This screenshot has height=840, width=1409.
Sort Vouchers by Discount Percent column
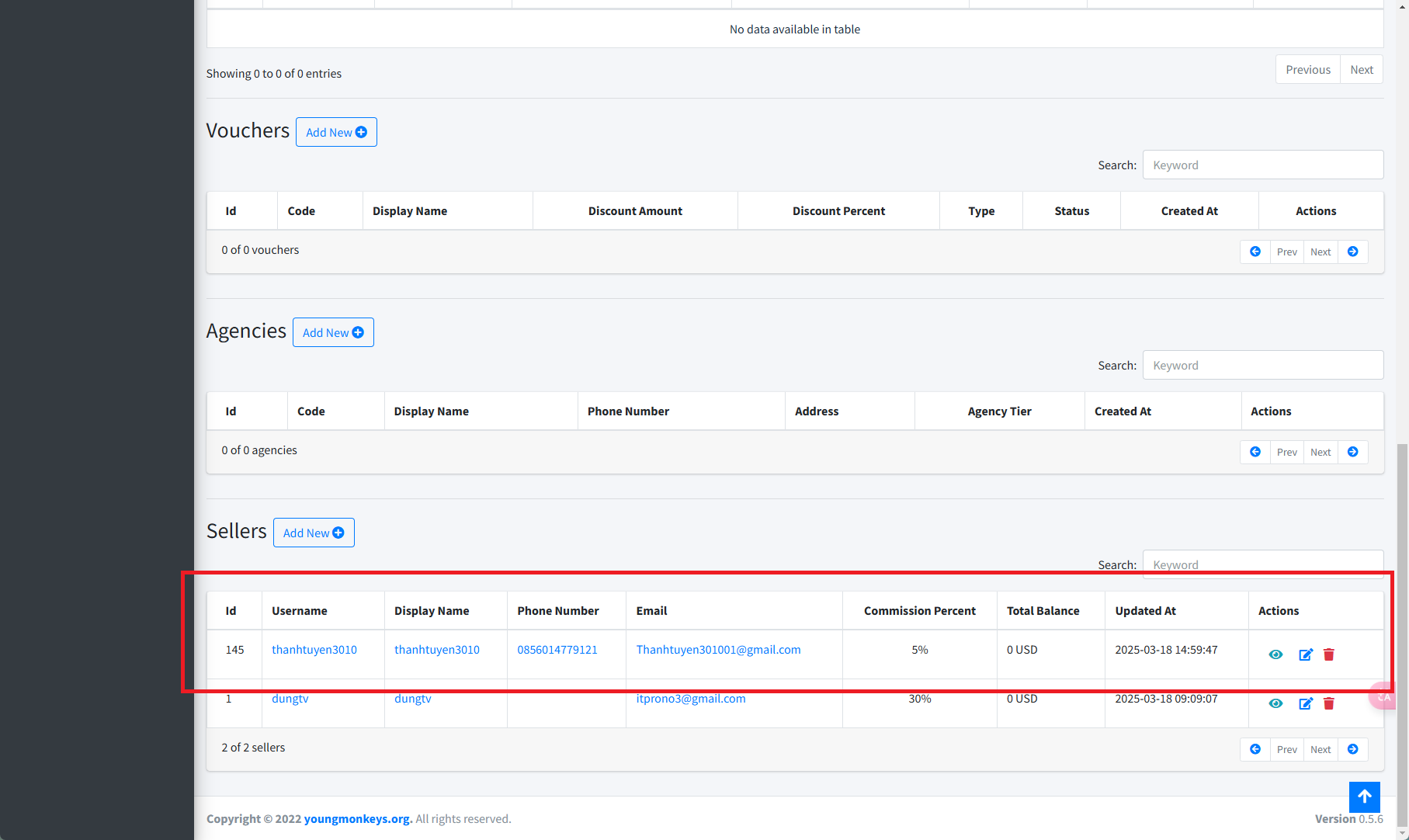coord(838,211)
